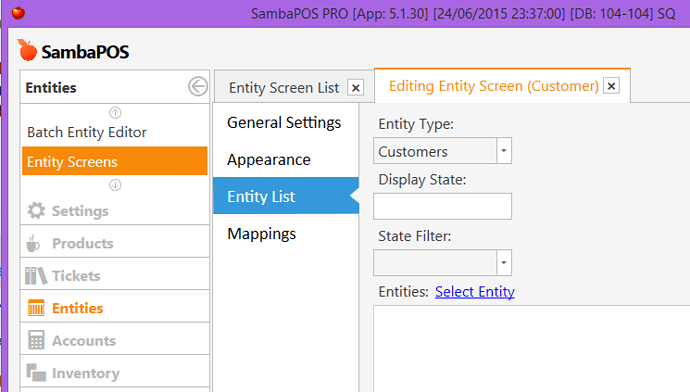Switch to the Entity Screen List tab
690x392 pixels.
coord(284,88)
